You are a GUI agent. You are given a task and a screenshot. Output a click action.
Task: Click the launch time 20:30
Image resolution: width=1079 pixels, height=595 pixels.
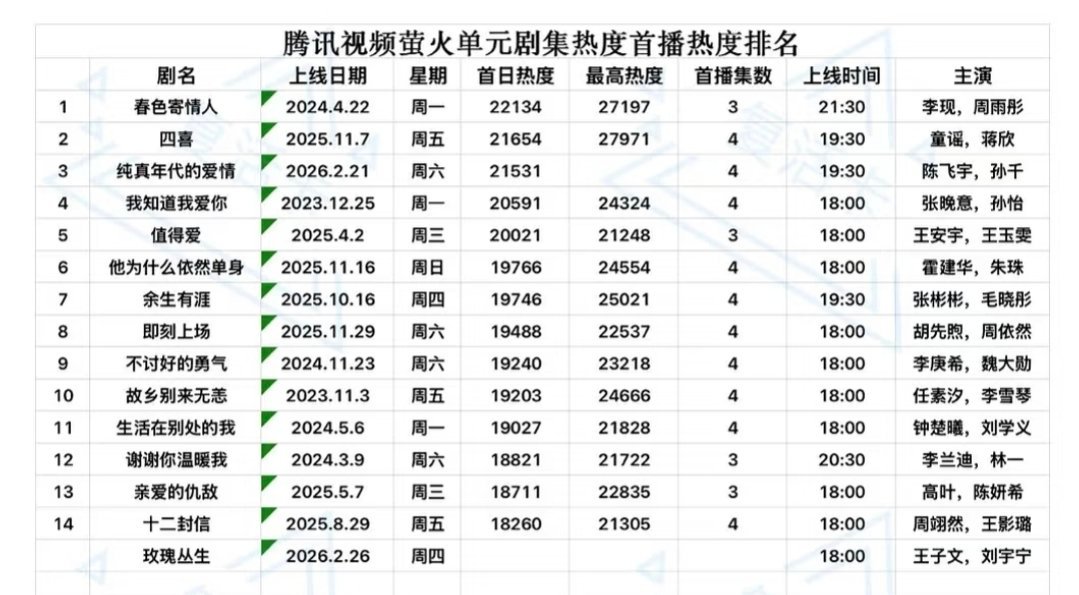click(x=842, y=460)
